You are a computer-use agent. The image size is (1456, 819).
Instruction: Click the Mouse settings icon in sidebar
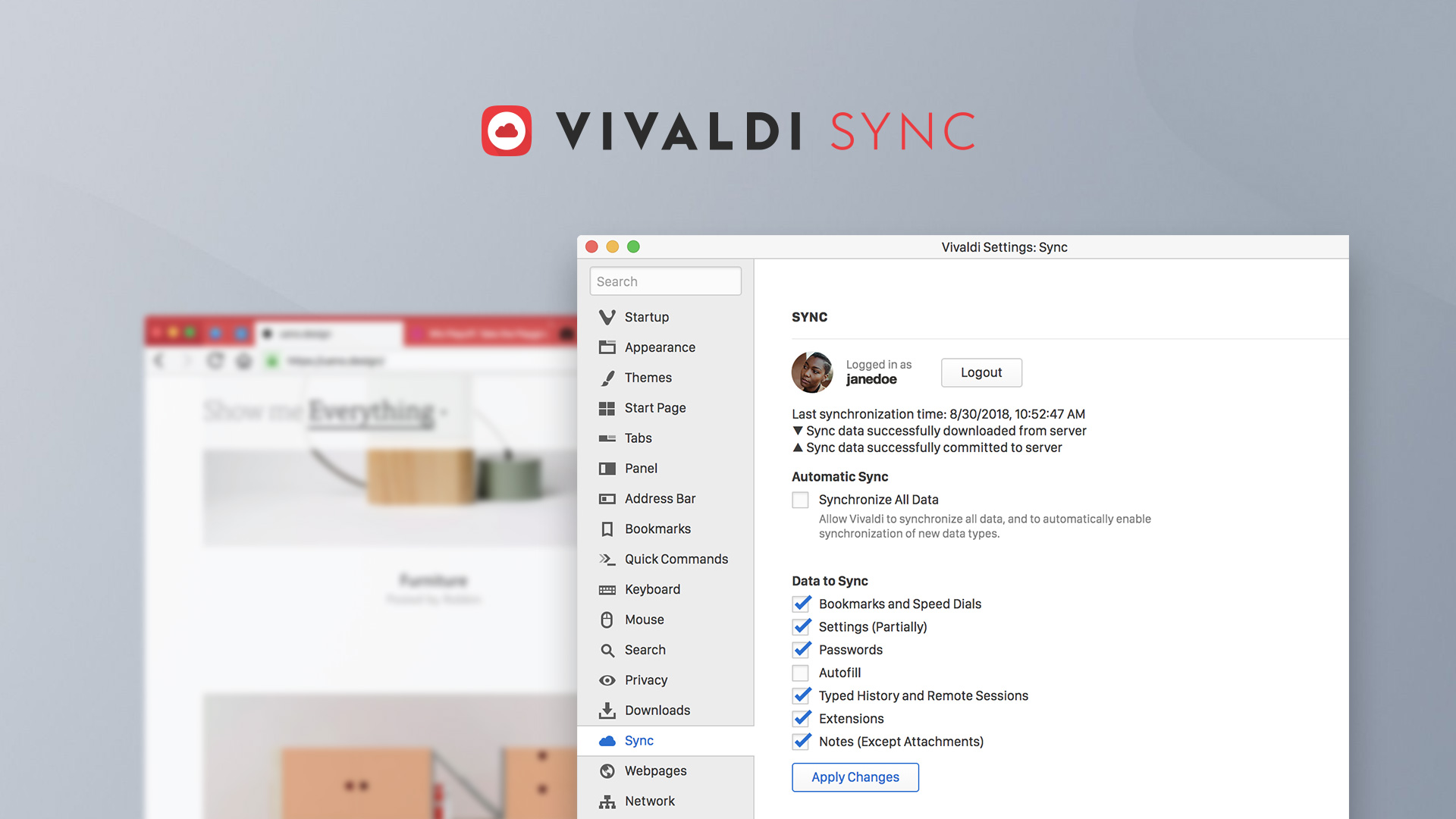point(608,620)
